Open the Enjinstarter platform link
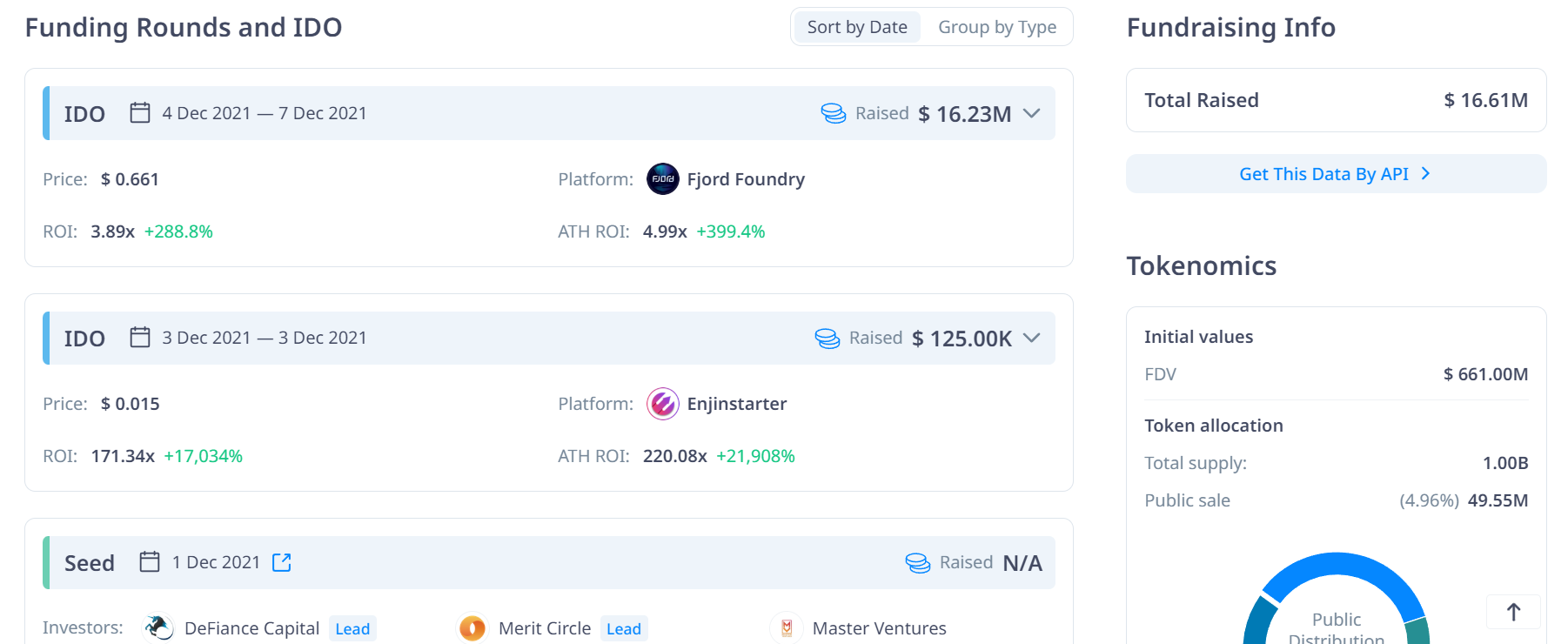Viewport: 1568px width, 644px height. click(736, 404)
